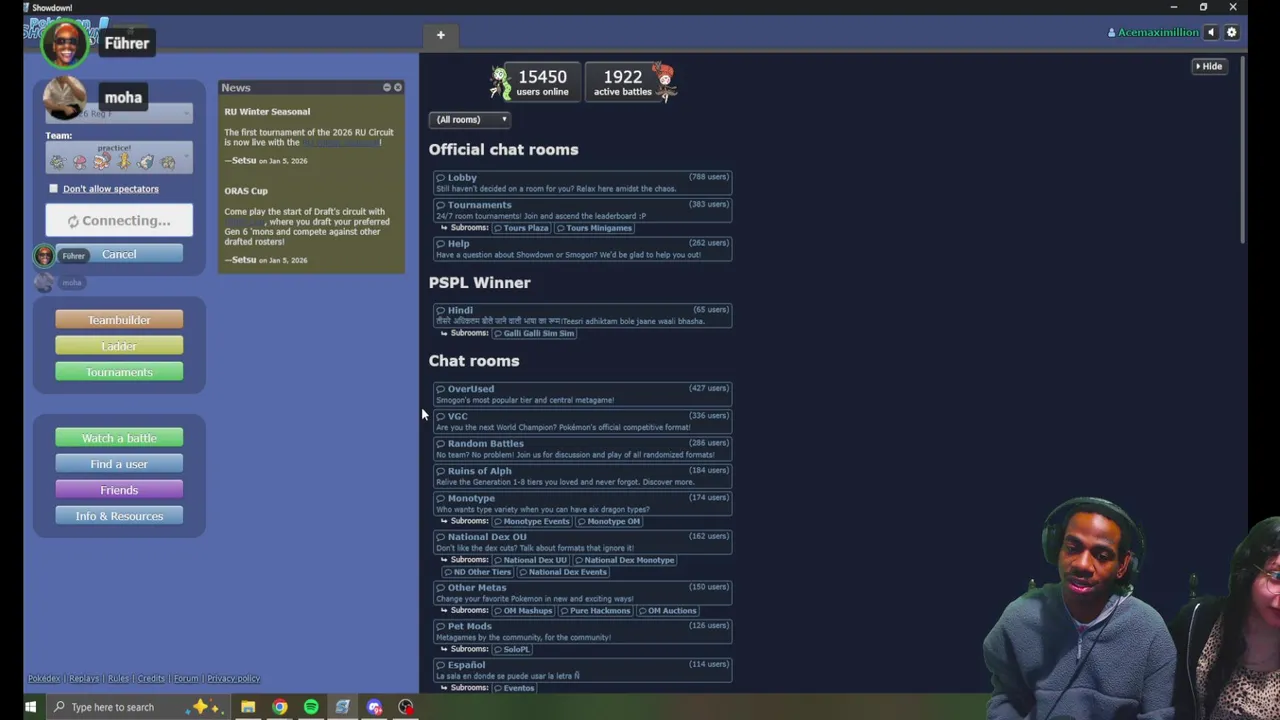
Task: Join the OverUsed chat room
Action: tap(582, 394)
